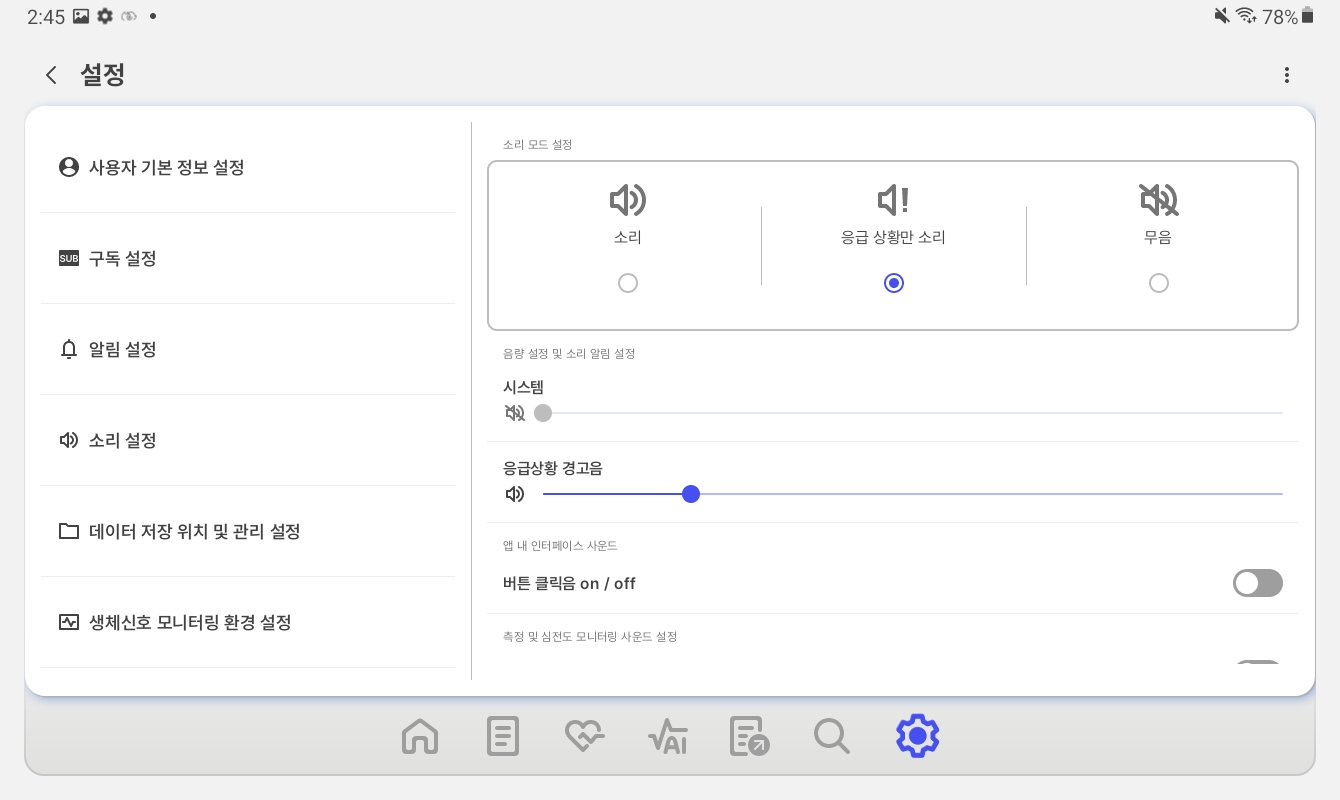Open 알림 설정 menu
1340x800 pixels.
click(x=248, y=349)
